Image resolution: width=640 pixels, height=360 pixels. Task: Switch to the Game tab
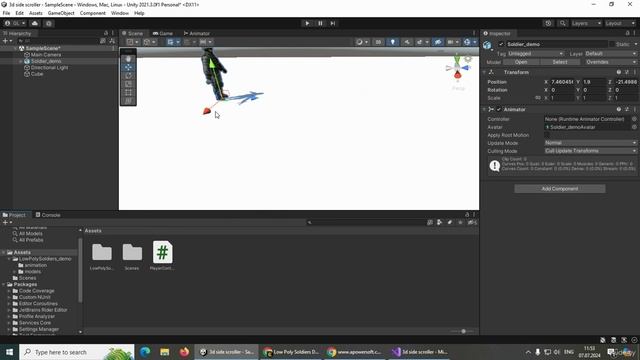(162, 33)
